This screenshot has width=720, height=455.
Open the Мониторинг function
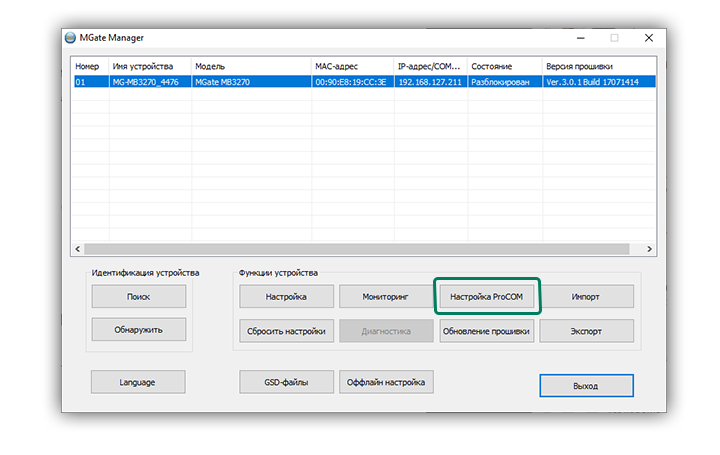(x=386, y=297)
